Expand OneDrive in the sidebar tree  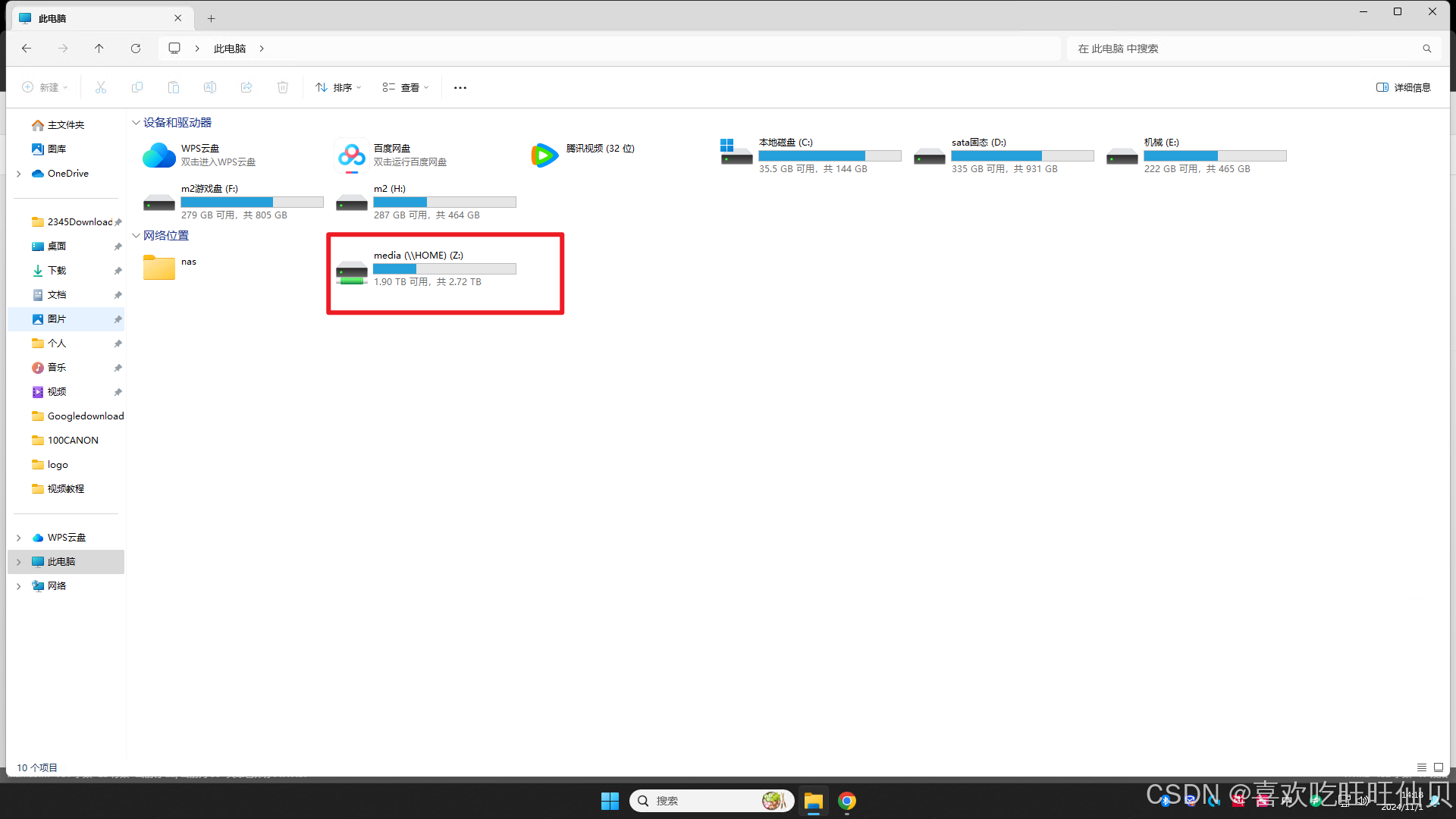pos(19,174)
